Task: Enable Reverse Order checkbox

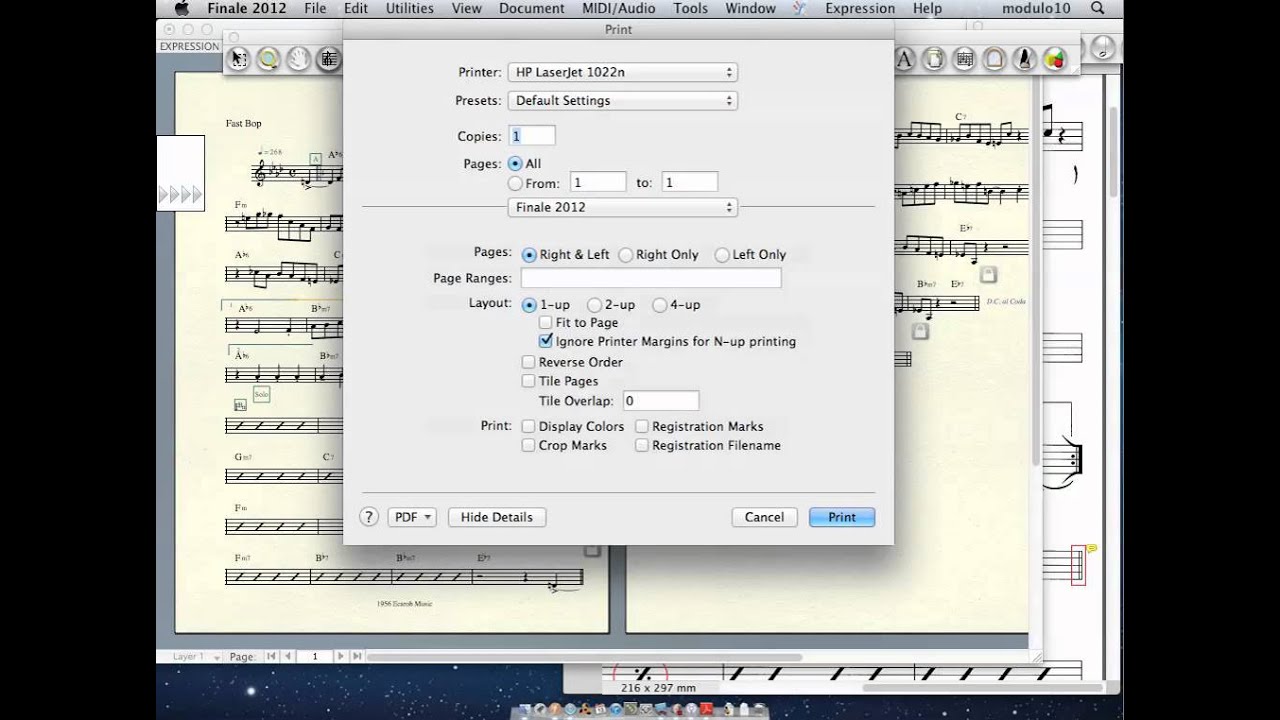Action: click(528, 362)
